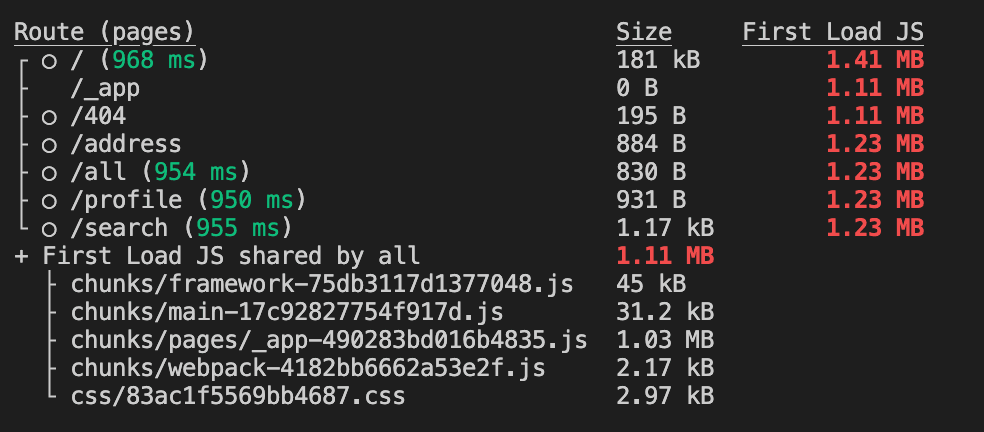Click the chunks/framework-75db3117d1377048.js filename

322,284
